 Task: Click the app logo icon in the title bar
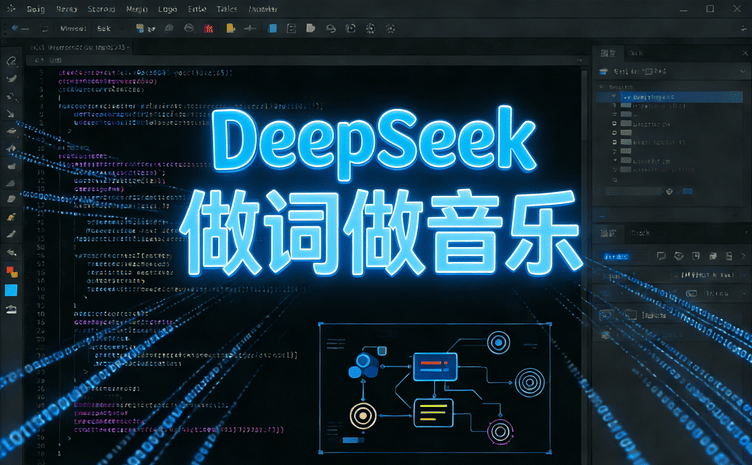[x=11, y=8]
